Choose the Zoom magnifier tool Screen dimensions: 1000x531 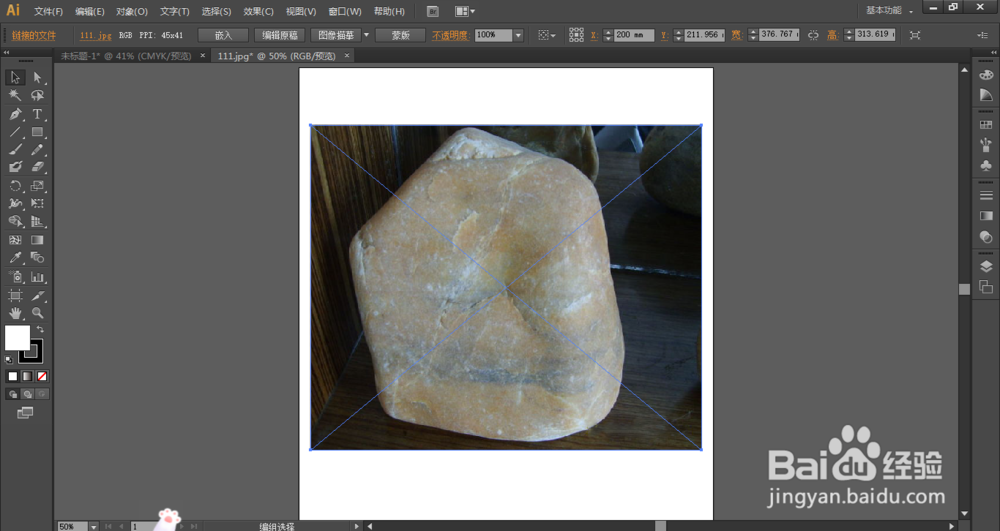pos(38,313)
